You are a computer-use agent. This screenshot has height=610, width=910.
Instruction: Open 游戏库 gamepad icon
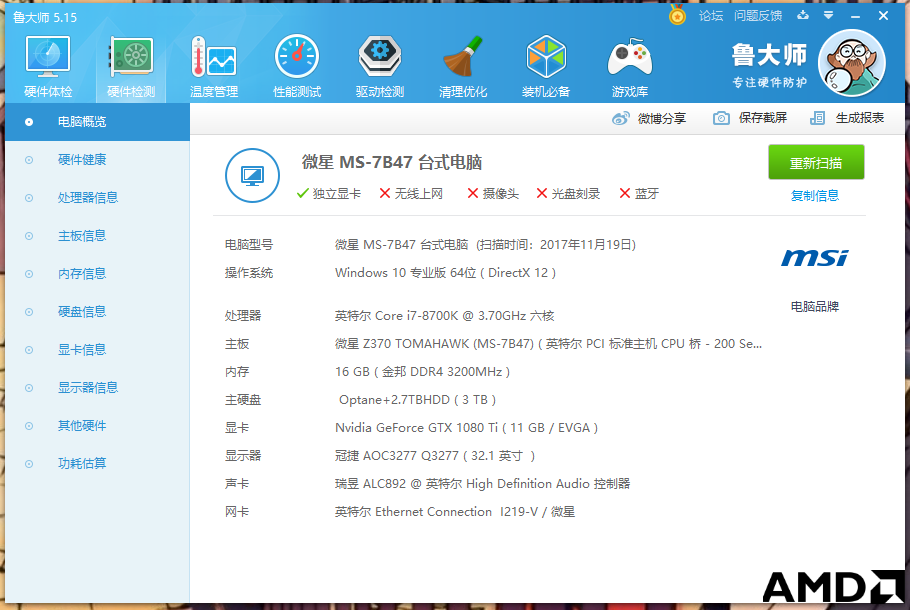pyautogui.click(x=630, y=66)
